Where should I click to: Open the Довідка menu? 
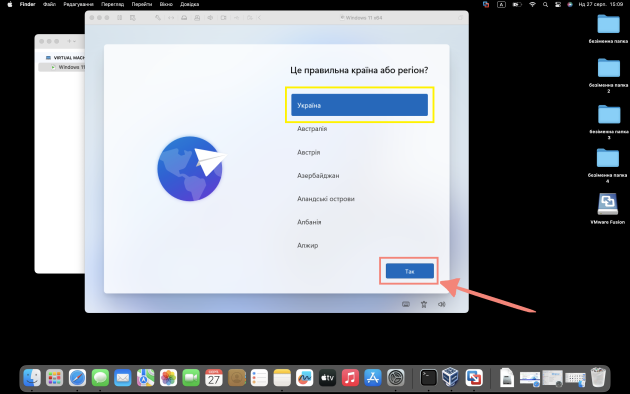click(190, 4)
